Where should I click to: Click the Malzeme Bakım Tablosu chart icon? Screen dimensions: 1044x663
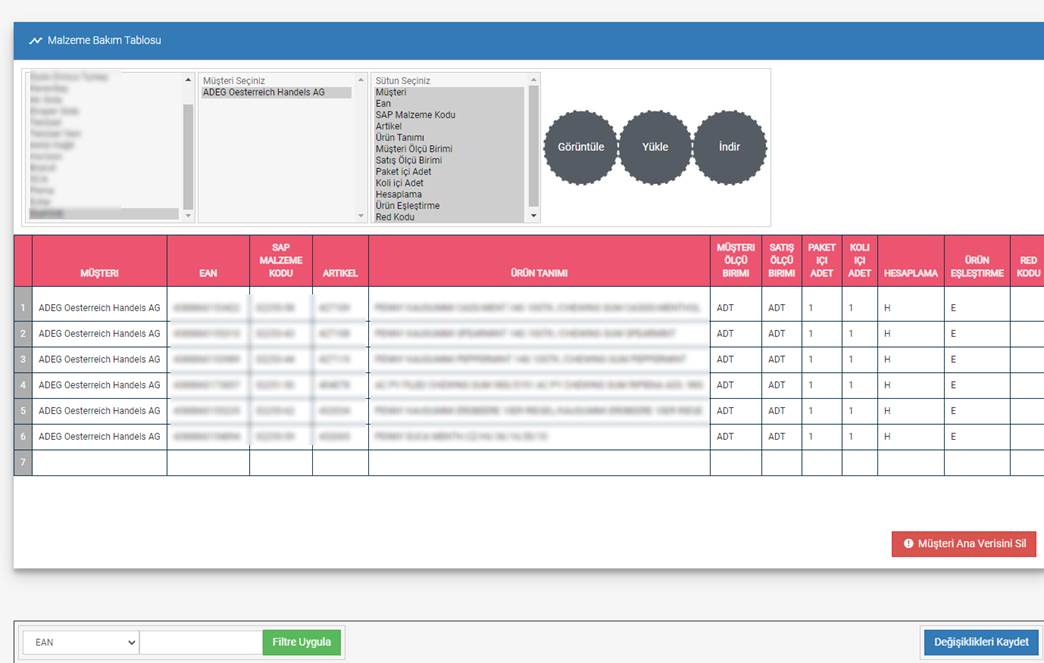click(35, 41)
